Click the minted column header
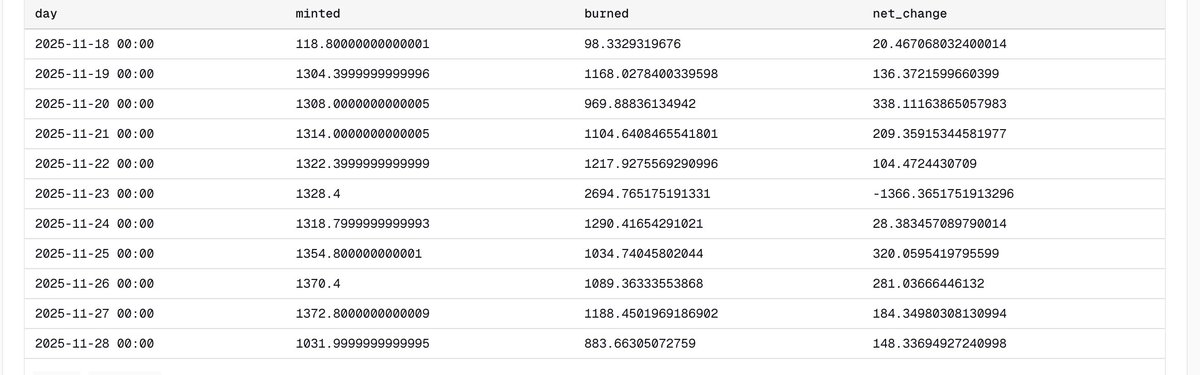The width and height of the screenshot is (1200, 375). (x=319, y=15)
